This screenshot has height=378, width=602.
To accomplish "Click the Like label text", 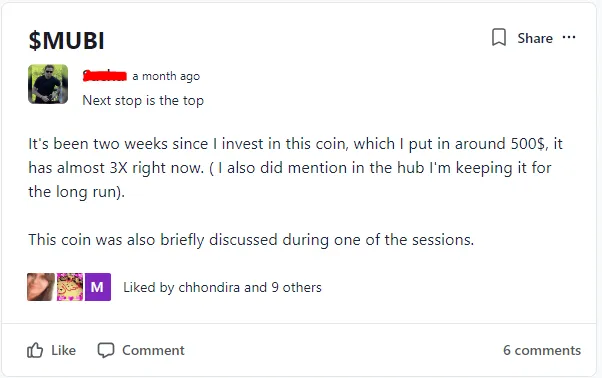I will [x=63, y=350].
